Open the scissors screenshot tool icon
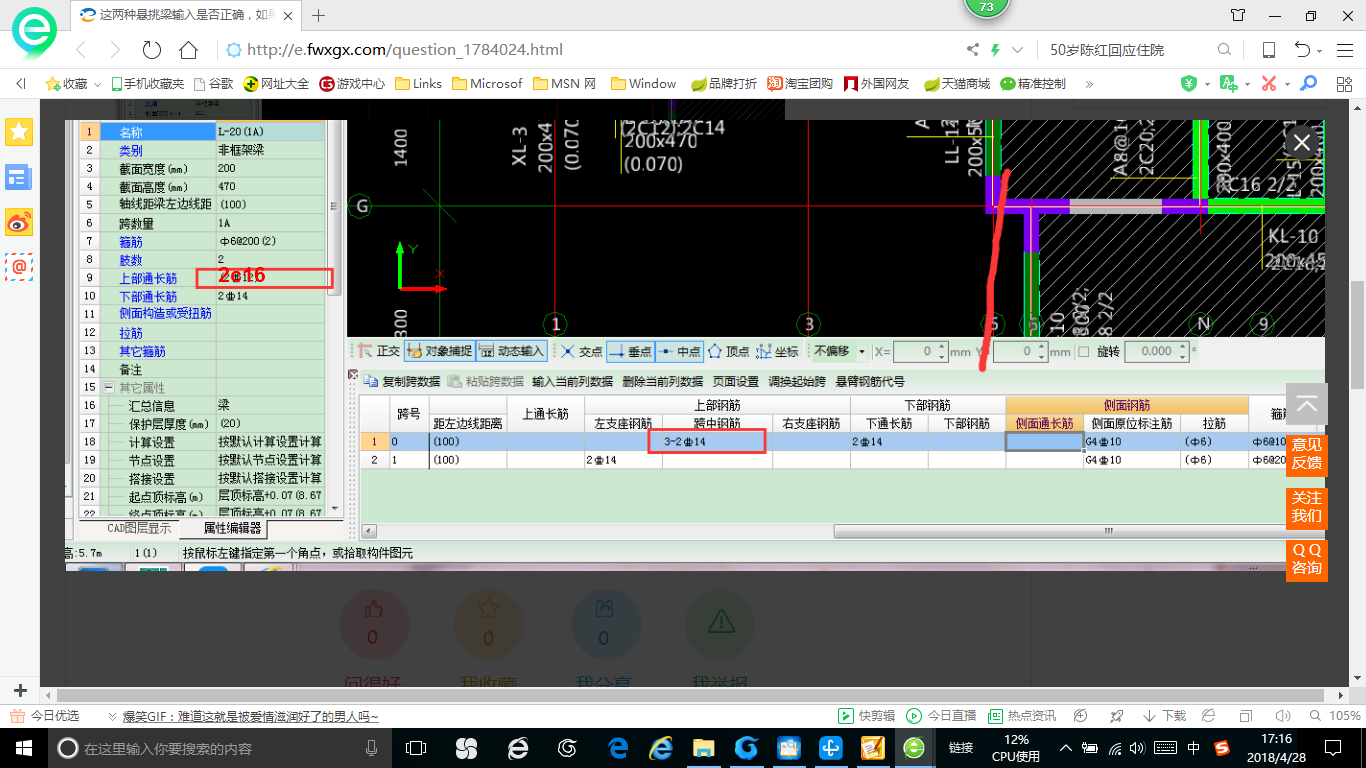Image resolution: width=1366 pixels, height=768 pixels. pyautogui.click(x=1268, y=84)
